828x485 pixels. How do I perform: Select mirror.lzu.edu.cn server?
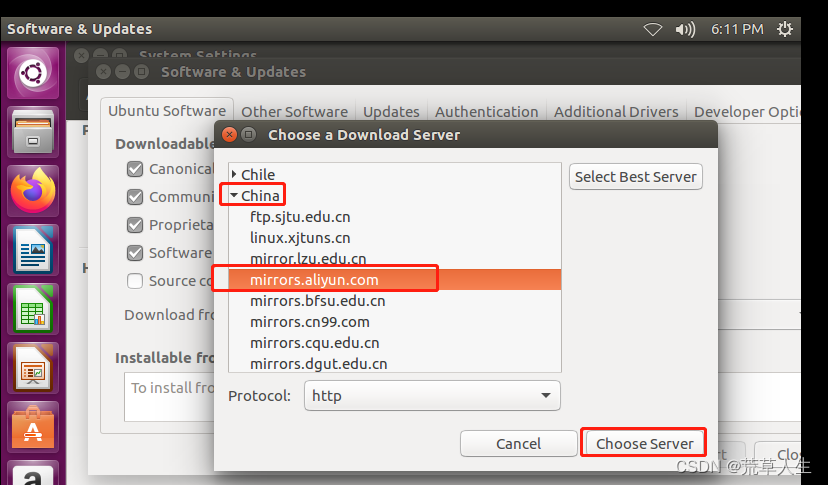tap(394, 259)
